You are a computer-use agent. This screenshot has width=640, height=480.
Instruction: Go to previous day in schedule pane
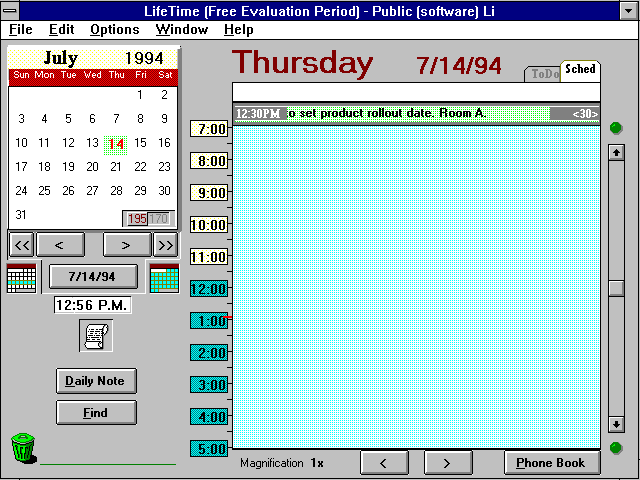384,463
